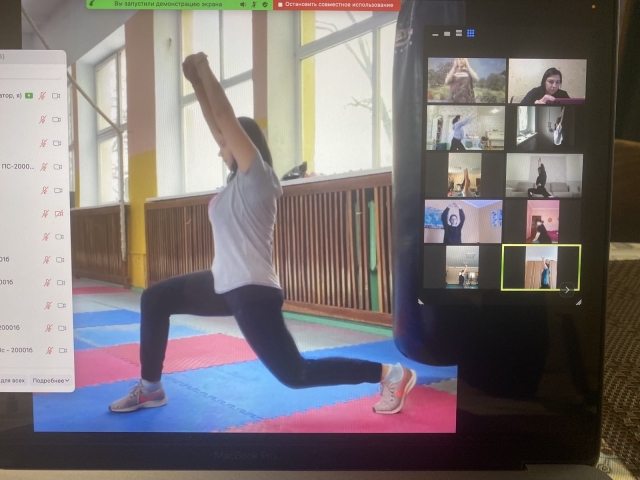Click camera icon in 'с - 200016' row
Screen dimensions: 640x480
click(63, 350)
